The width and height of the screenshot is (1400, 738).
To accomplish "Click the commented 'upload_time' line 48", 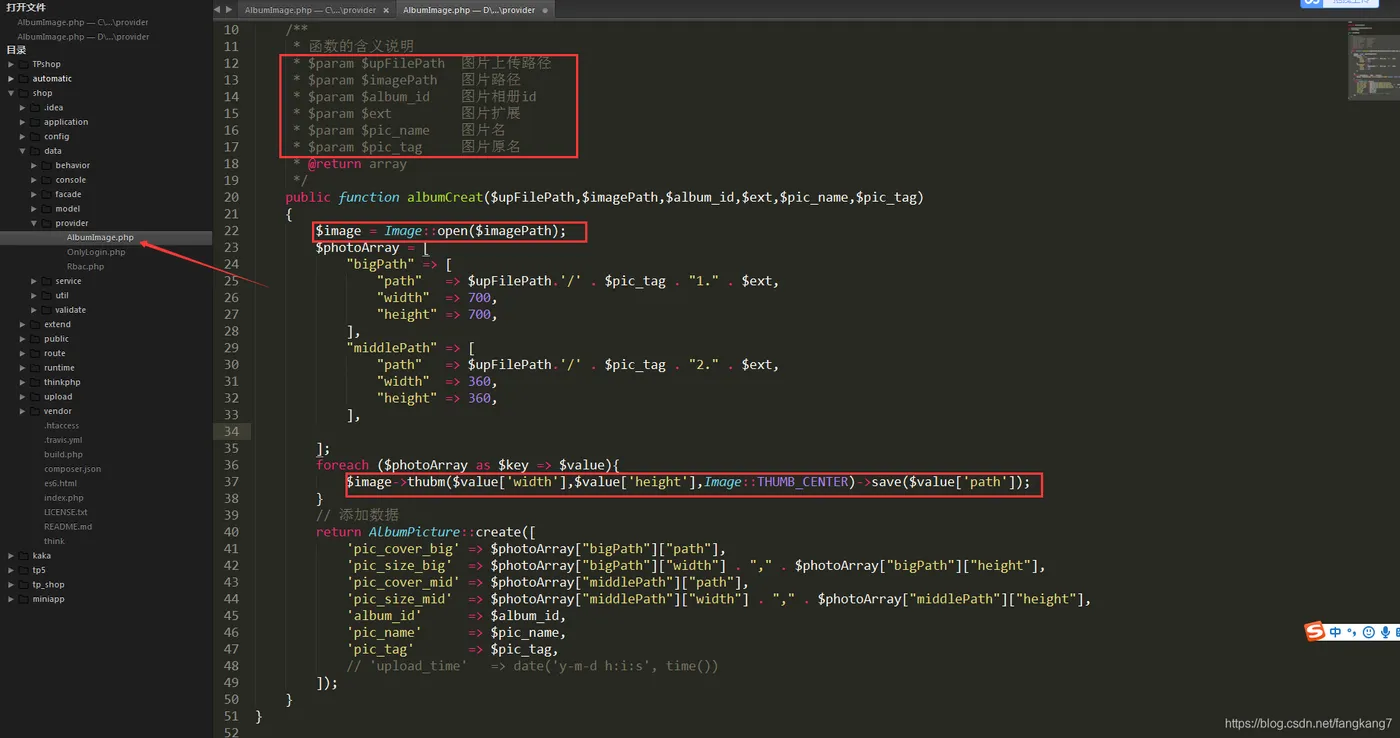I will [532, 666].
